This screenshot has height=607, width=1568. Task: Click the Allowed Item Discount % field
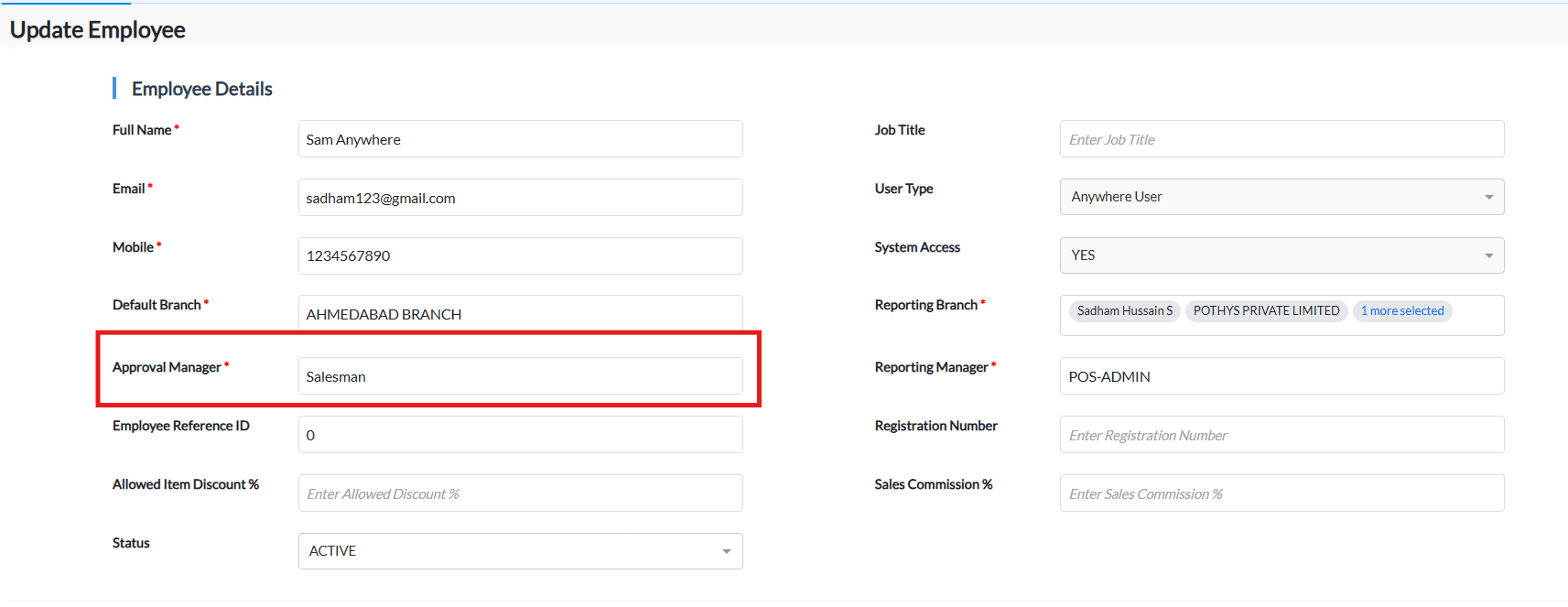520,493
